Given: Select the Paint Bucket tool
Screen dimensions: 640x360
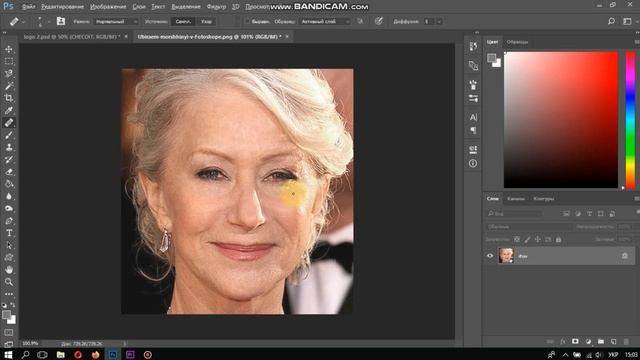Looking at the screenshot, I should [9, 184].
